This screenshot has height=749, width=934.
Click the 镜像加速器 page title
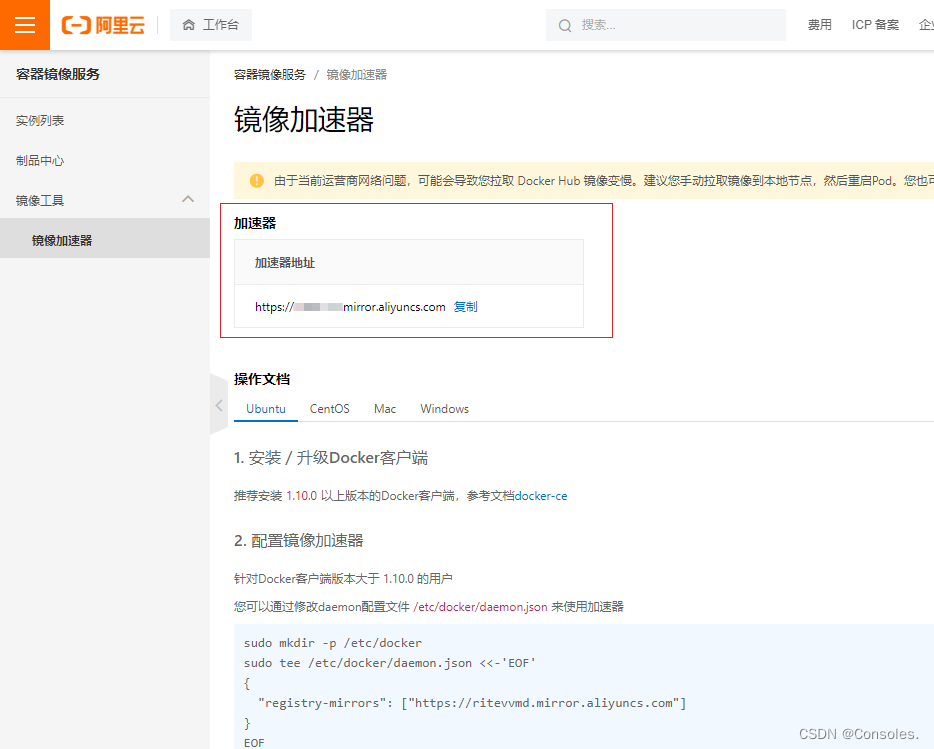[304, 120]
